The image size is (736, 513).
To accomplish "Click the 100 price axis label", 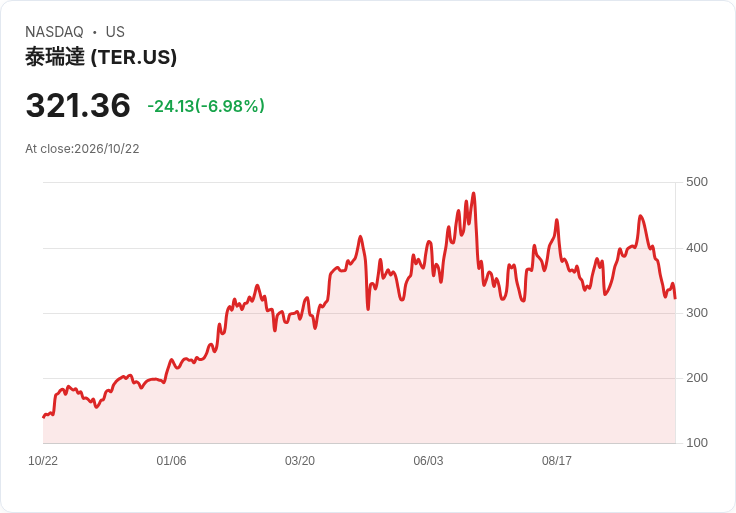I will coord(697,443).
